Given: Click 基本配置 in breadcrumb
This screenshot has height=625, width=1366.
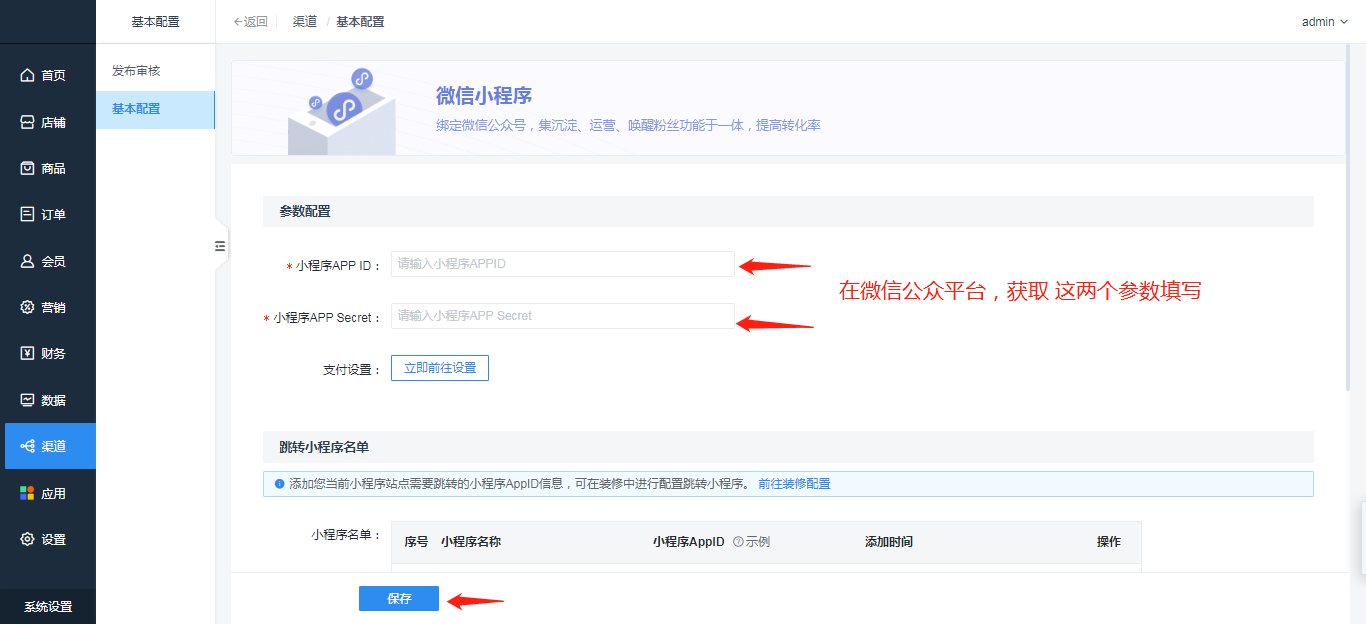Looking at the screenshot, I should [x=360, y=21].
